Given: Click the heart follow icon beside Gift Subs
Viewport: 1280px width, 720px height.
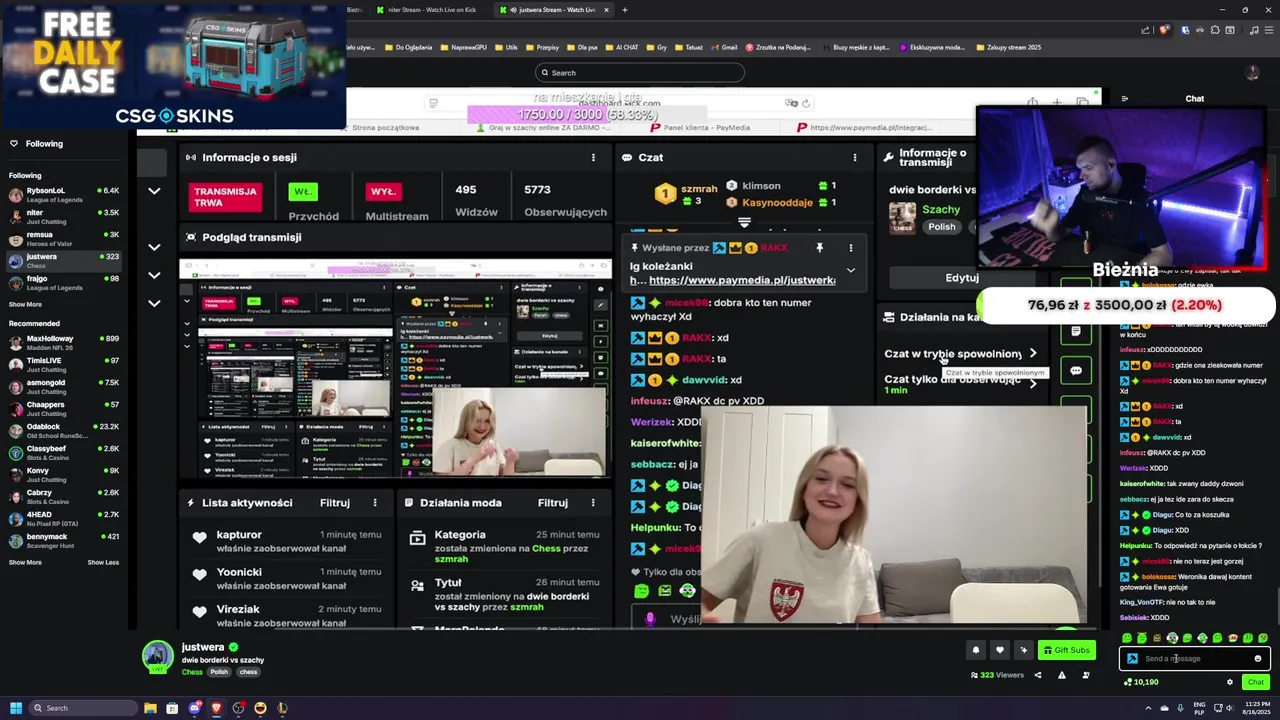Looking at the screenshot, I should pyautogui.click(x=999, y=650).
